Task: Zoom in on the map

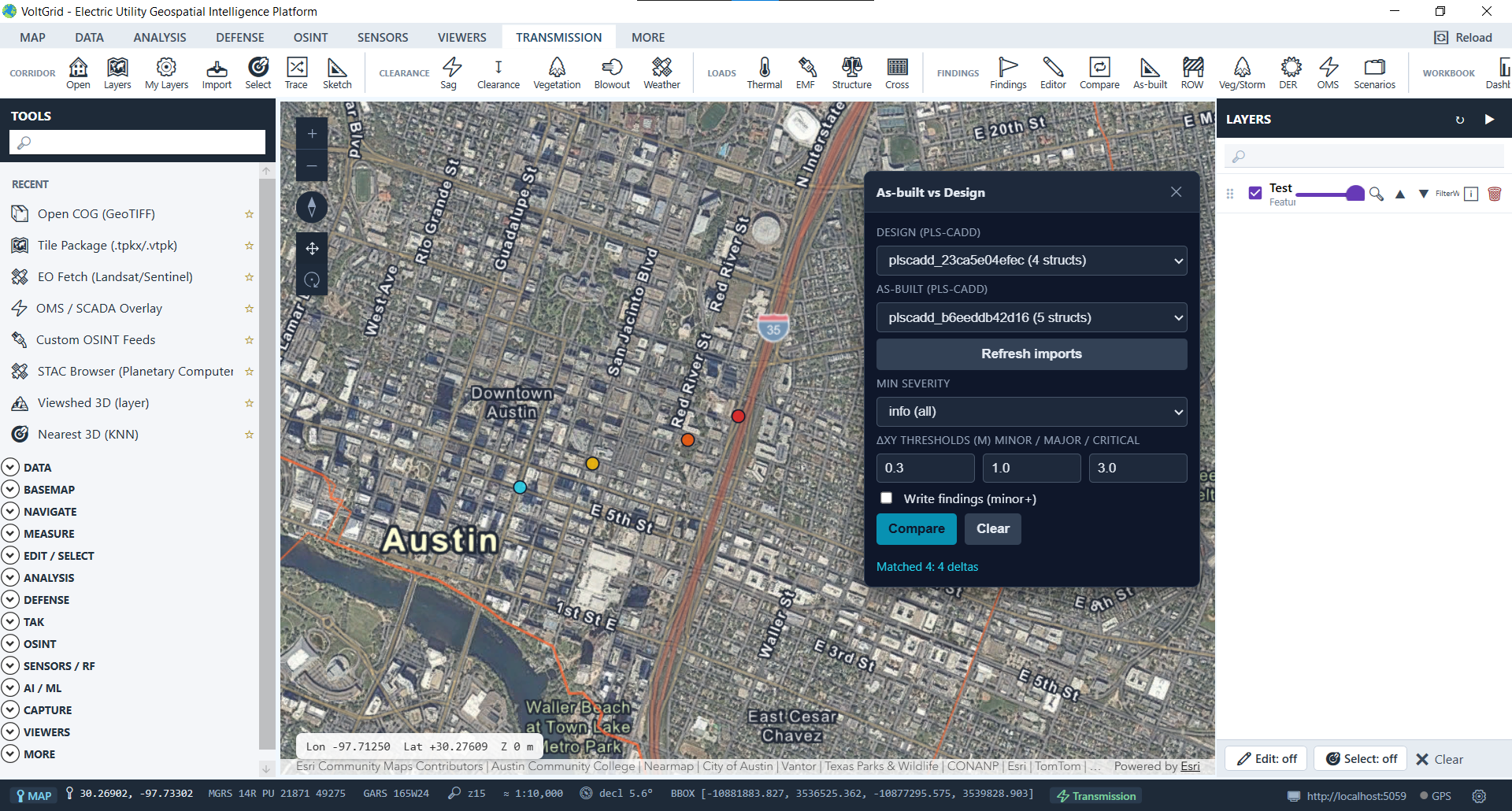Action: pyautogui.click(x=312, y=134)
